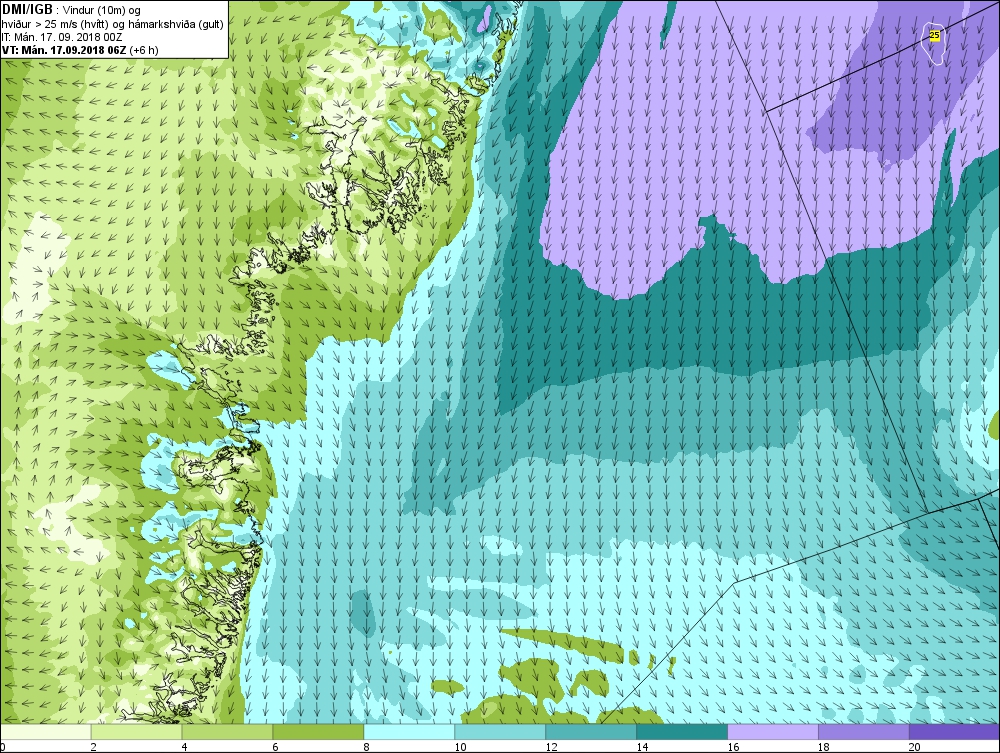The width and height of the screenshot is (1000, 753).
Task: Click the legend scale number 12
Action: [x=551, y=747]
